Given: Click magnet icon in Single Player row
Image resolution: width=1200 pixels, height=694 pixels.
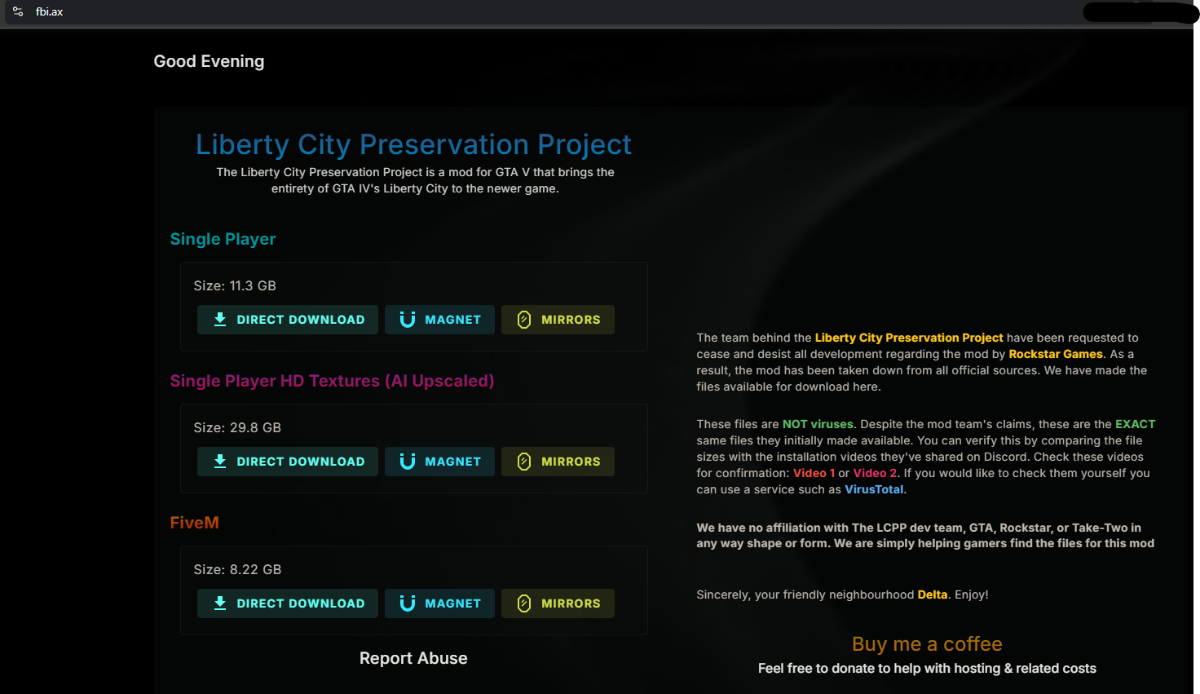Looking at the screenshot, I should point(407,320).
